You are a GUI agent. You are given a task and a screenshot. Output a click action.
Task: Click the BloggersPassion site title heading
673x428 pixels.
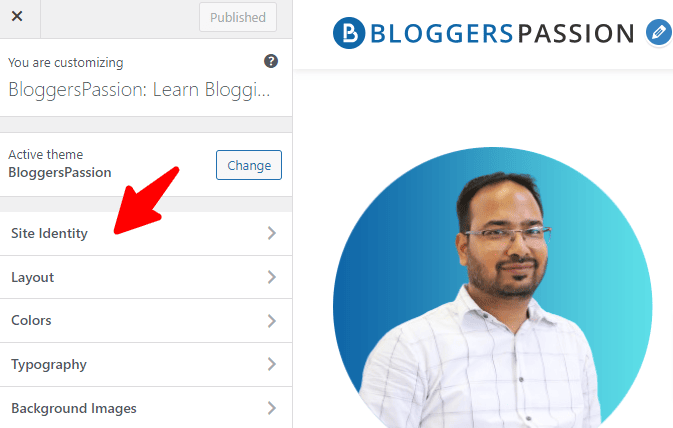tap(139, 90)
